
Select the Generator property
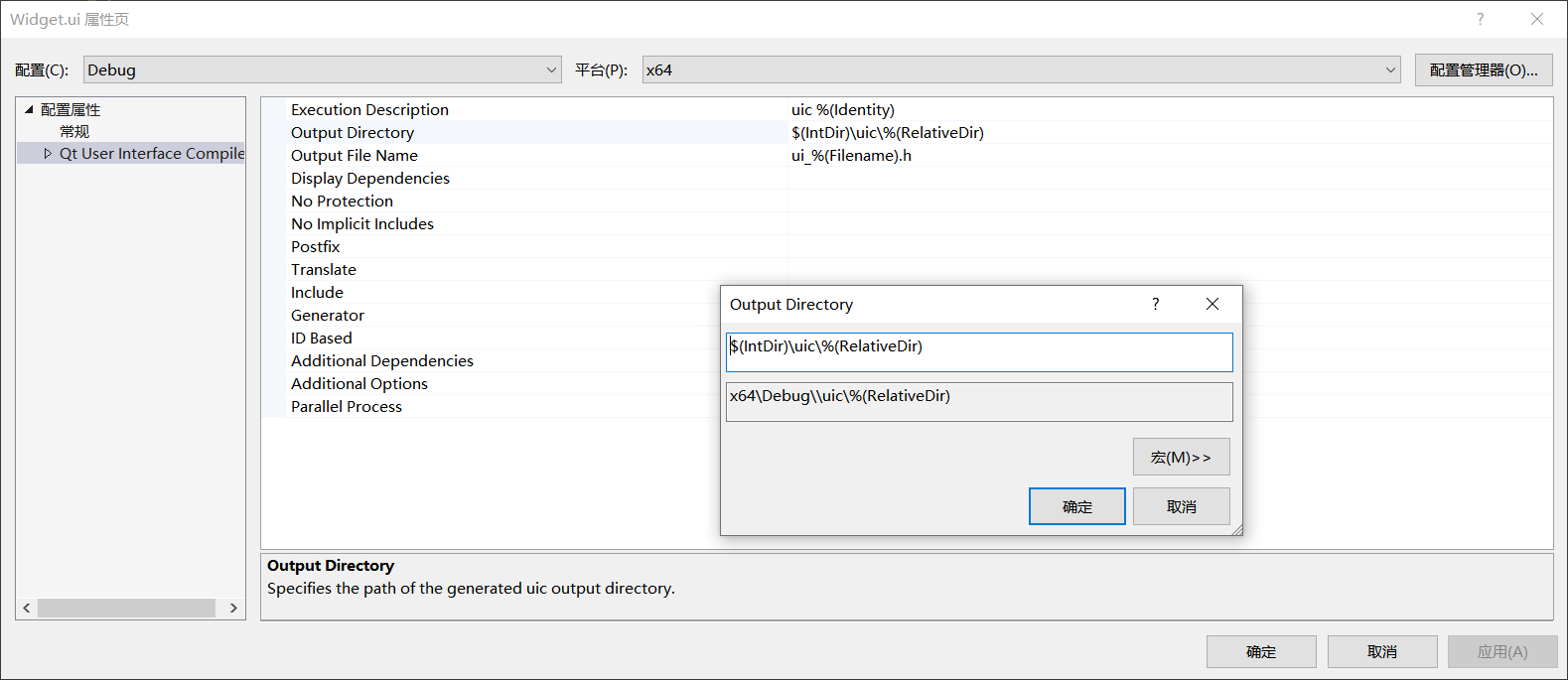pos(328,315)
